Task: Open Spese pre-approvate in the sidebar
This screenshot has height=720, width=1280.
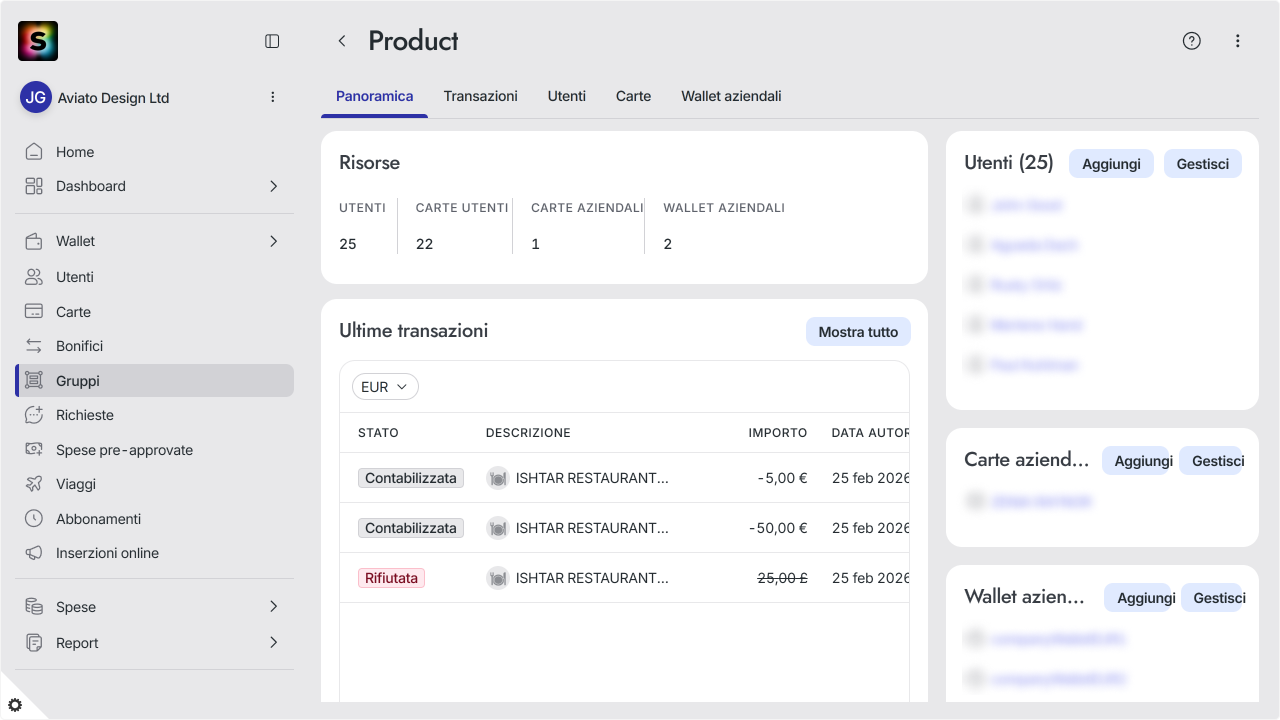Action: click(x=155, y=450)
